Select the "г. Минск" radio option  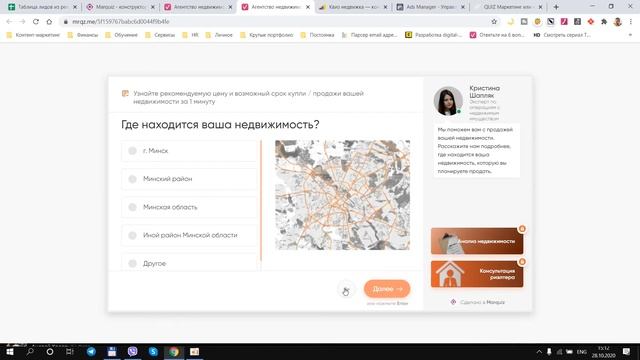(189, 151)
